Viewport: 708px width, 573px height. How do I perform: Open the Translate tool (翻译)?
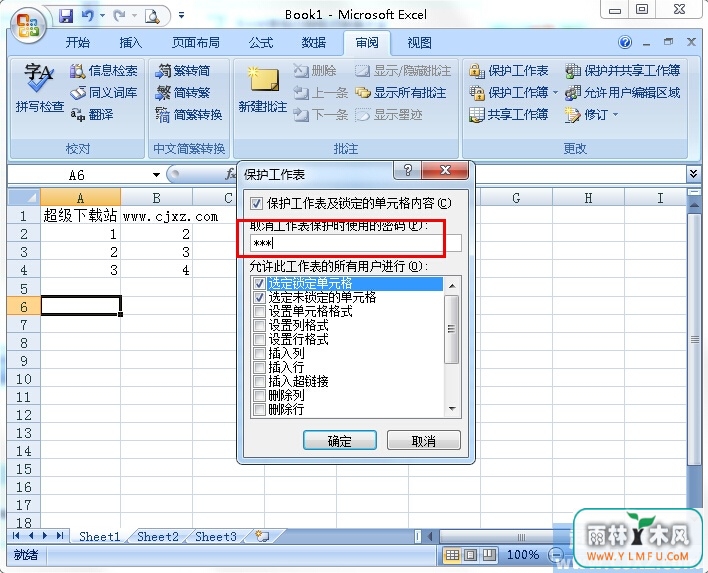(x=93, y=115)
